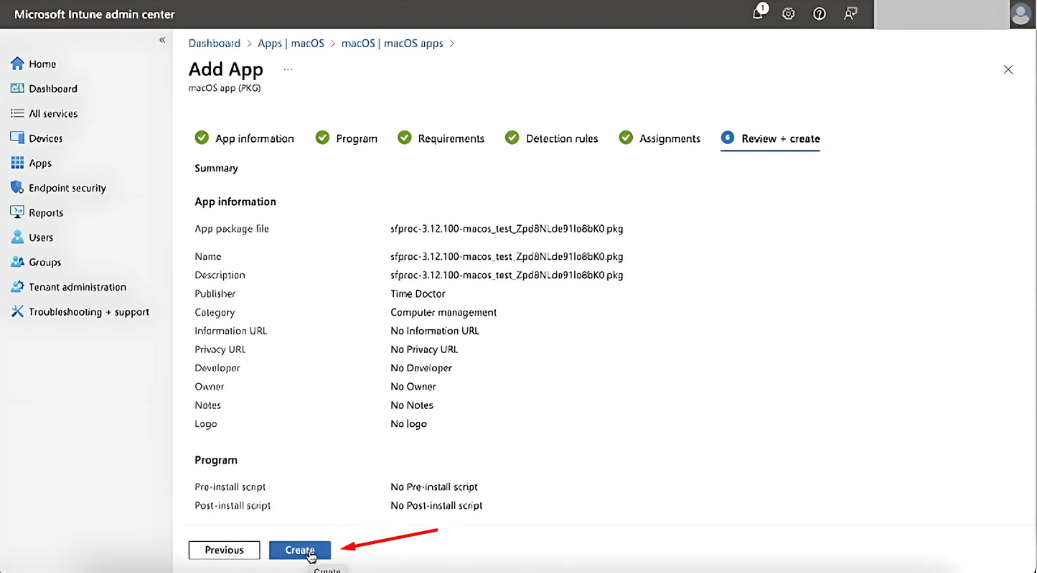The image size is (1037, 573).
Task: Click the No Owner value
Action: [413, 386]
